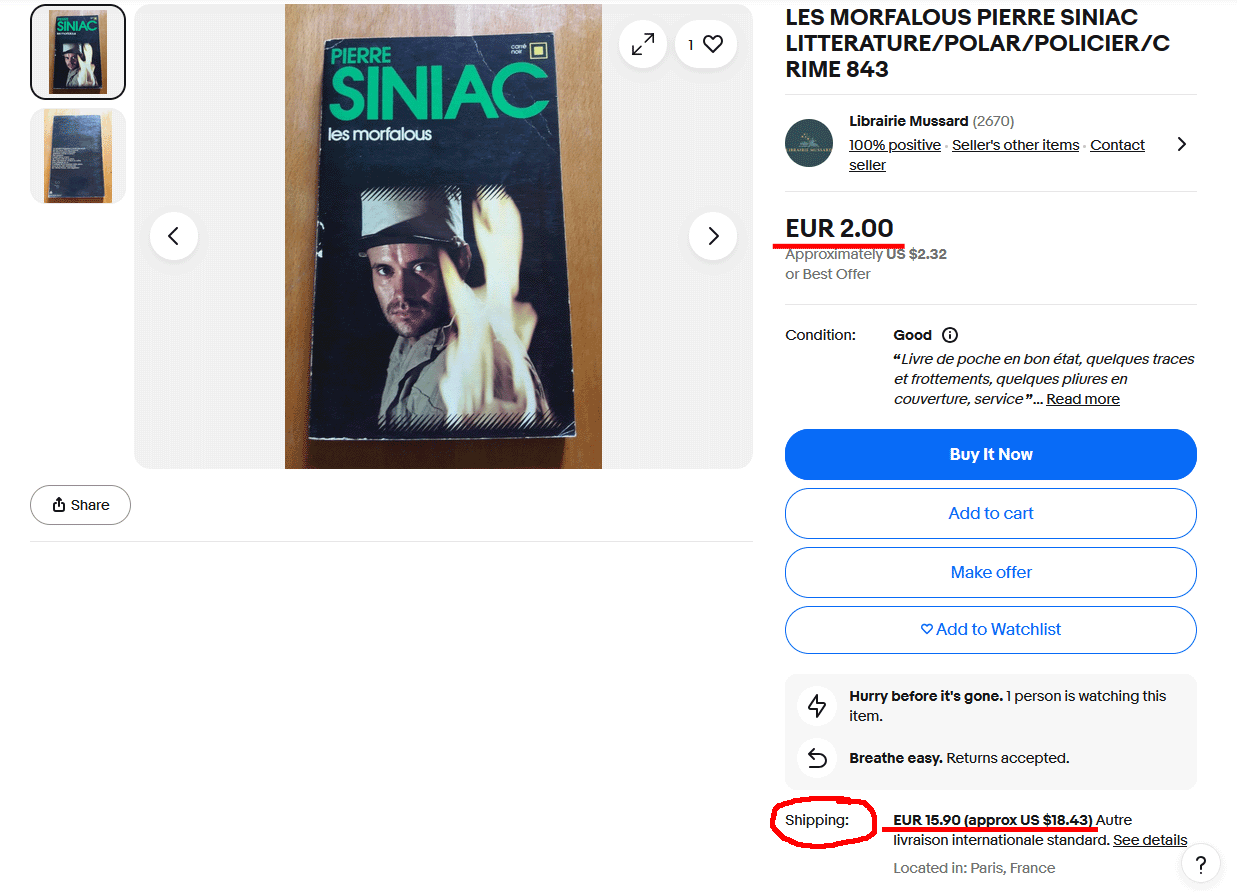Select the back cover thumbnail
Viewport: 1237px width, 892px height.
coord(78,156)
